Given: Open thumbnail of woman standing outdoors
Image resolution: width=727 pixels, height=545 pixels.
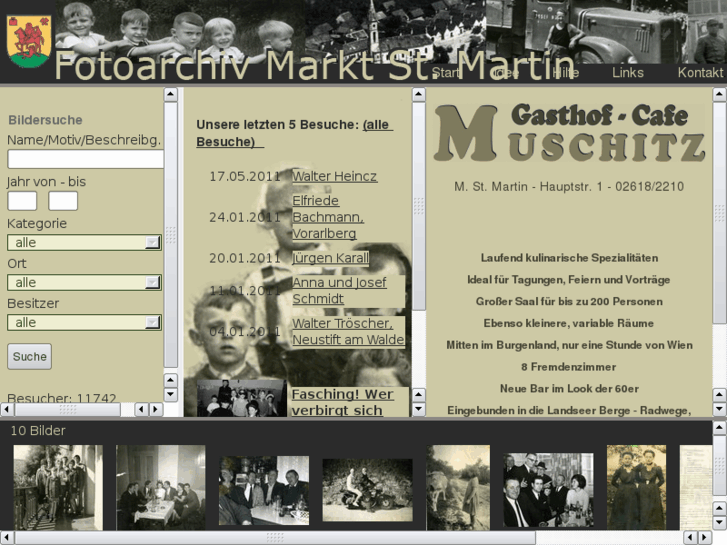Looking at the screenshot, I should click(x=458, y=487).
